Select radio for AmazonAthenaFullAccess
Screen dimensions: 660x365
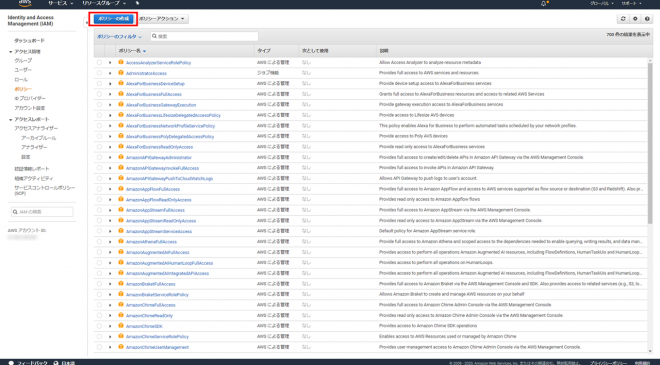99,242
